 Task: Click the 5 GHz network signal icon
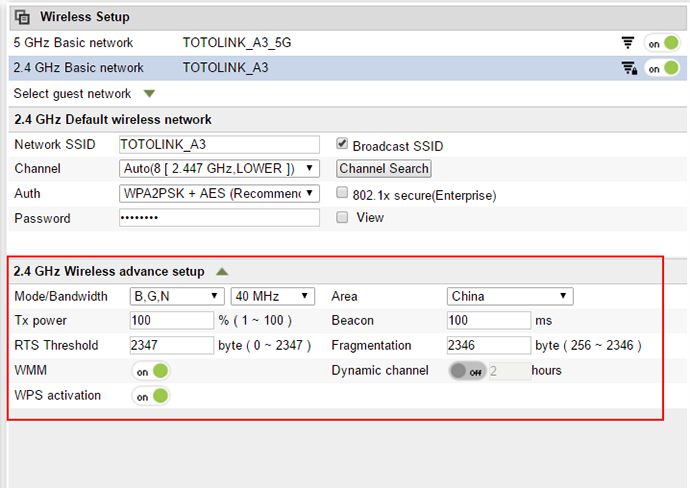click(x=628, y=43)
